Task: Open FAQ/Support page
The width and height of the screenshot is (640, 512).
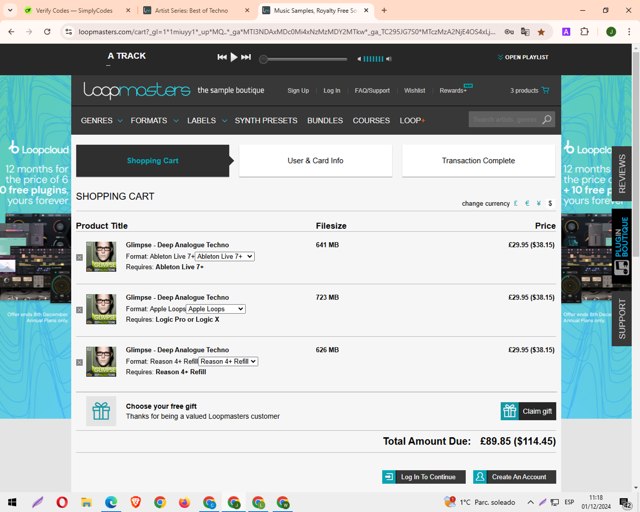Action: [372, 91]
